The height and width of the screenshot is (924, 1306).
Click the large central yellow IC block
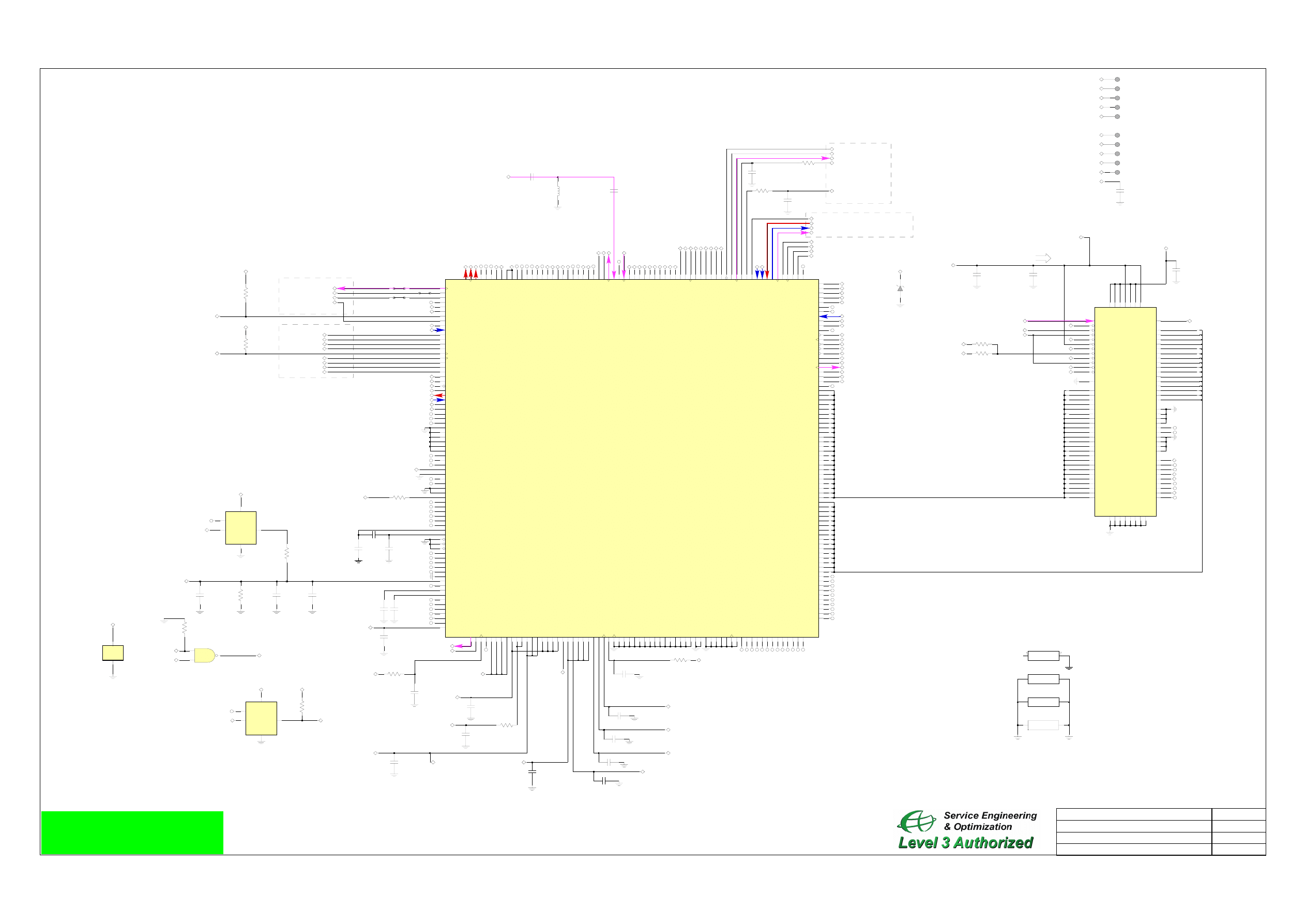tap(631, 458)
